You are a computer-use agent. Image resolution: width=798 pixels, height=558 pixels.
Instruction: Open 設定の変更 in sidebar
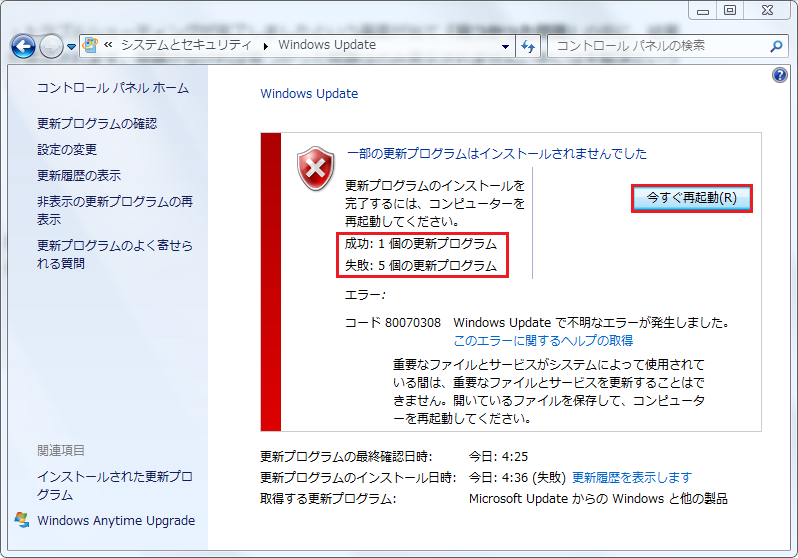pyautogui.click(x=67, y=150)
